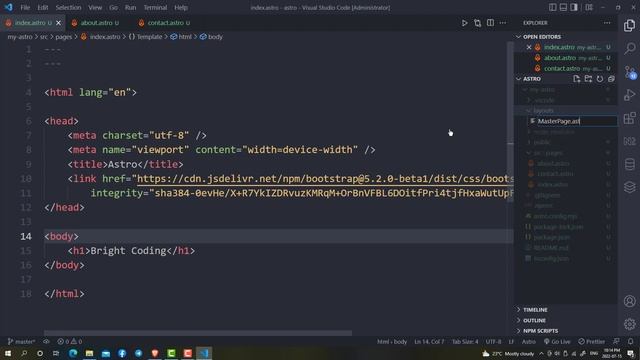Open the Accounts icon
This screenshot has height=360, width=640.
click(629, 301)
